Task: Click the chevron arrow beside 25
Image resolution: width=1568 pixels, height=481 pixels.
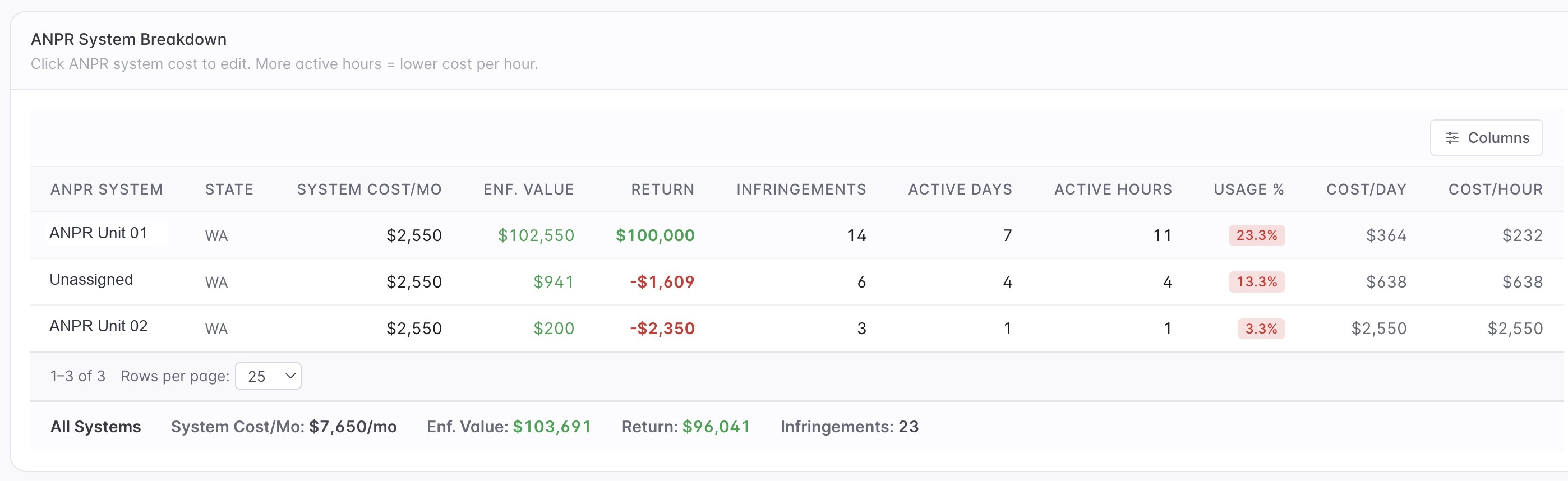Action: (x=290, y=376)
